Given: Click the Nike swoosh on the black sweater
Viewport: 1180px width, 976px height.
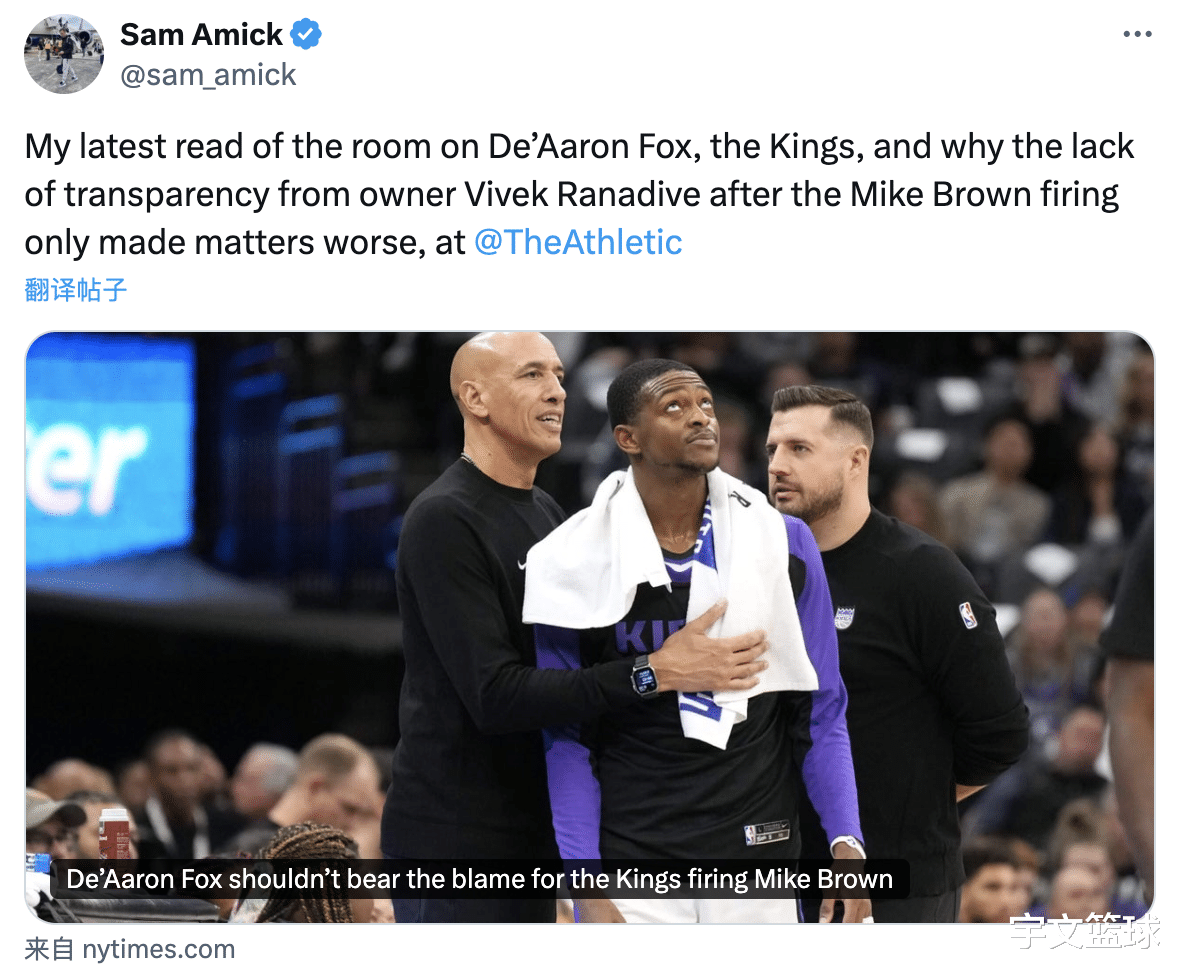Looking at the screenshot, I should pos(521,563).
